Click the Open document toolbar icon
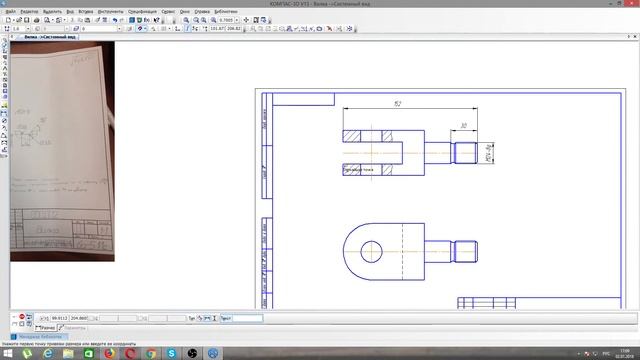Viewport: 640px width, 360px height. [x=19, y=20]
